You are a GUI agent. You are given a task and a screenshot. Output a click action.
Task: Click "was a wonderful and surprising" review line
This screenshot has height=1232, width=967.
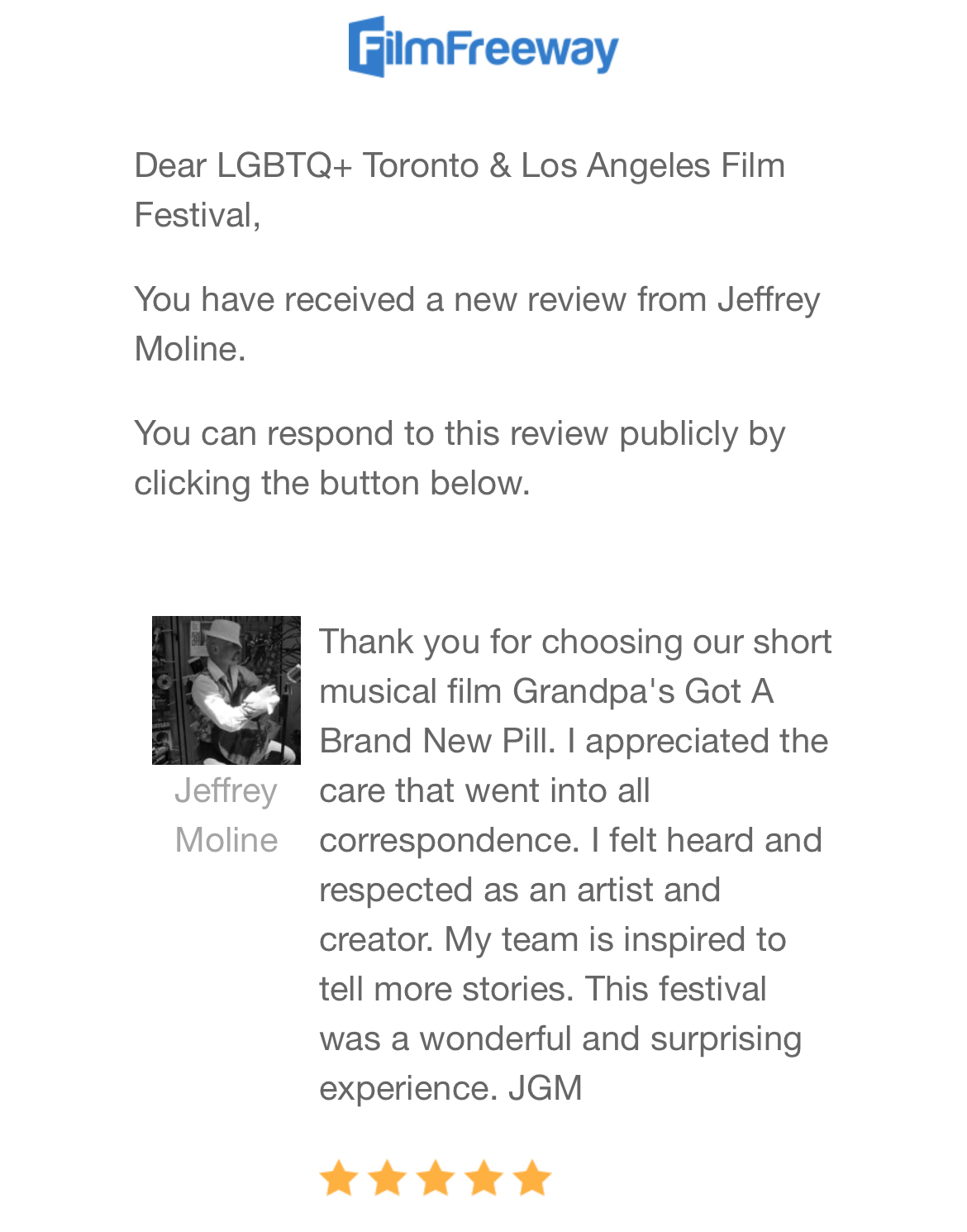click(560, 1039)
